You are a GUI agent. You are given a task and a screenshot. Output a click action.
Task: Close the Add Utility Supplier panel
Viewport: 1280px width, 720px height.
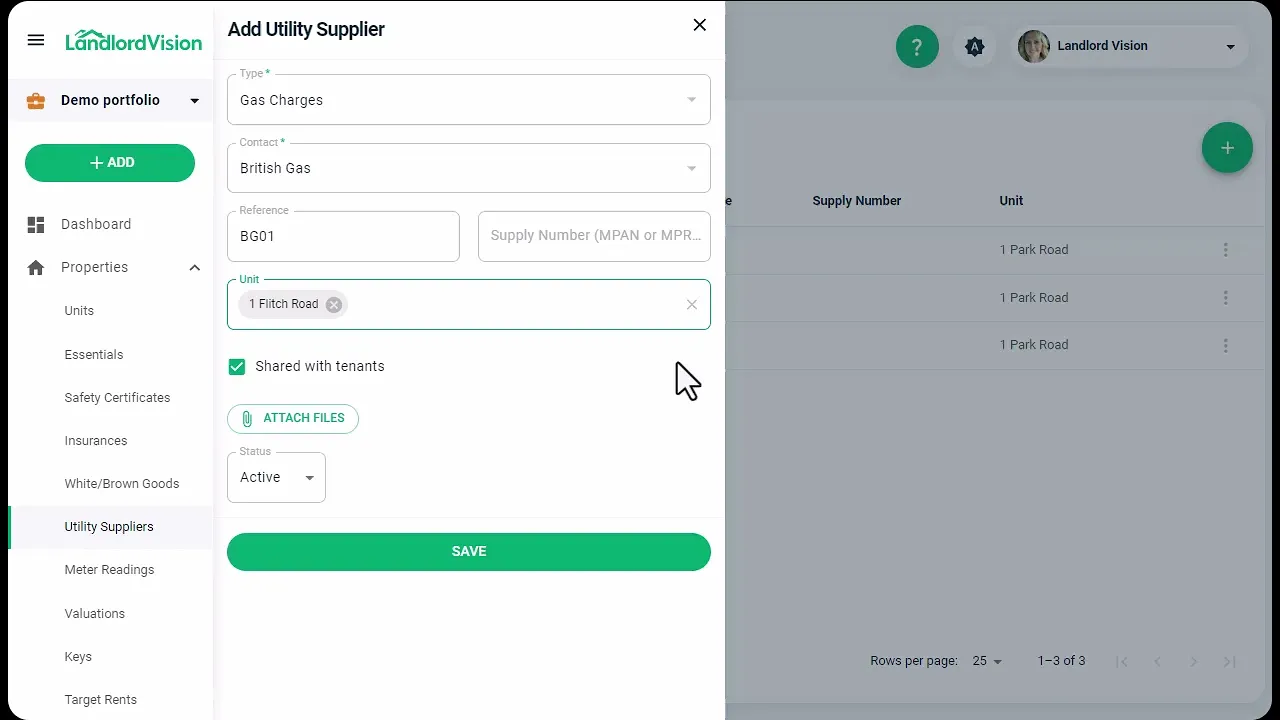700,25
